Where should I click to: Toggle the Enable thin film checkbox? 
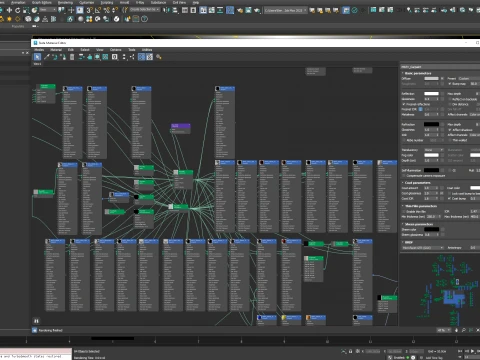(x=404, y=211)
